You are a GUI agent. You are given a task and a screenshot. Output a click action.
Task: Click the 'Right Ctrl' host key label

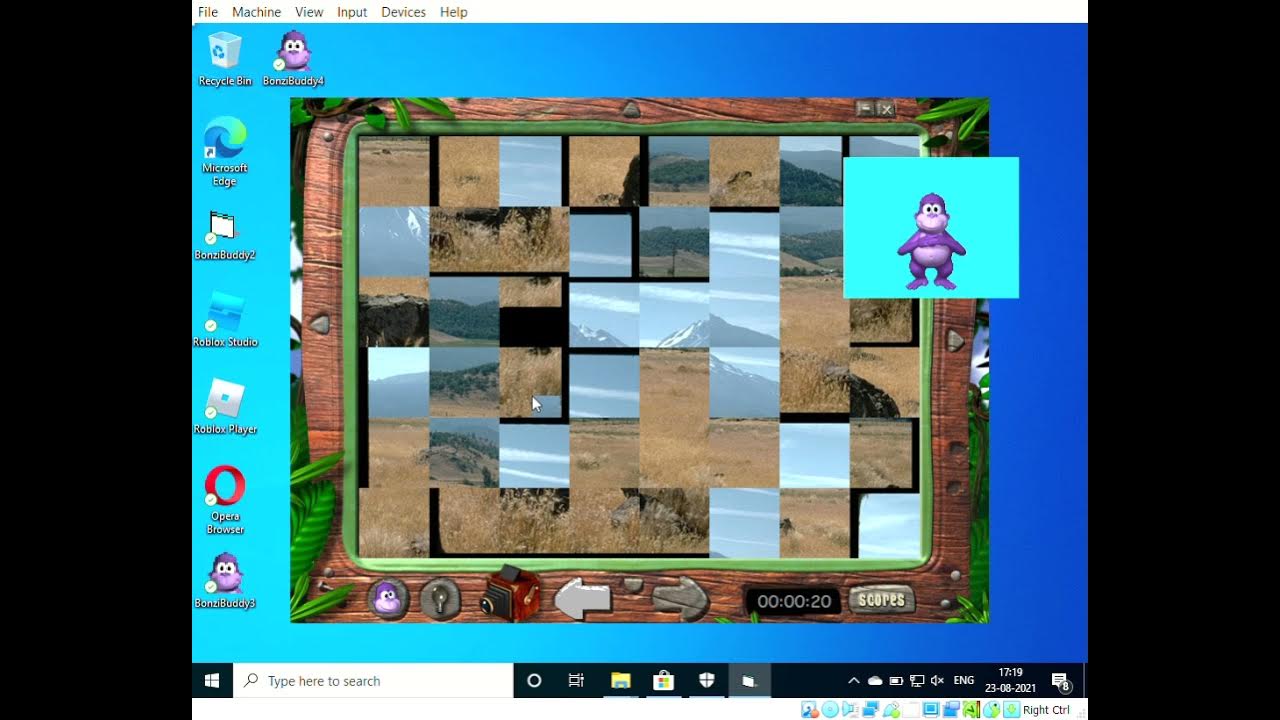1046,710
